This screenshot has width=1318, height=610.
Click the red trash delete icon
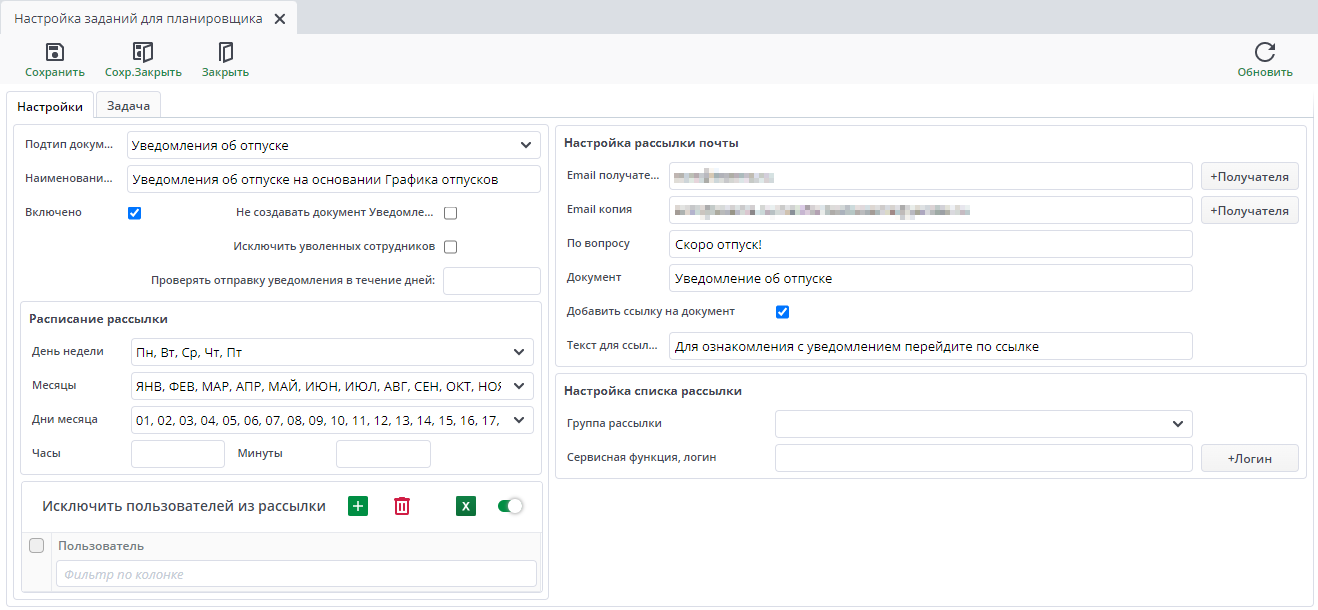[402, 506]
